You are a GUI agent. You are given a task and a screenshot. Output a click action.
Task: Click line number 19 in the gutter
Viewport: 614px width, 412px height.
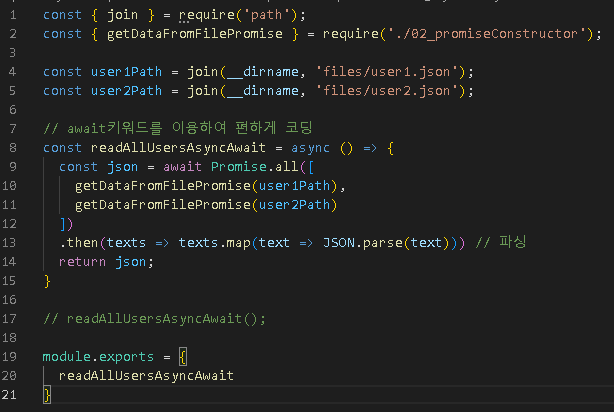pos(9,357)
